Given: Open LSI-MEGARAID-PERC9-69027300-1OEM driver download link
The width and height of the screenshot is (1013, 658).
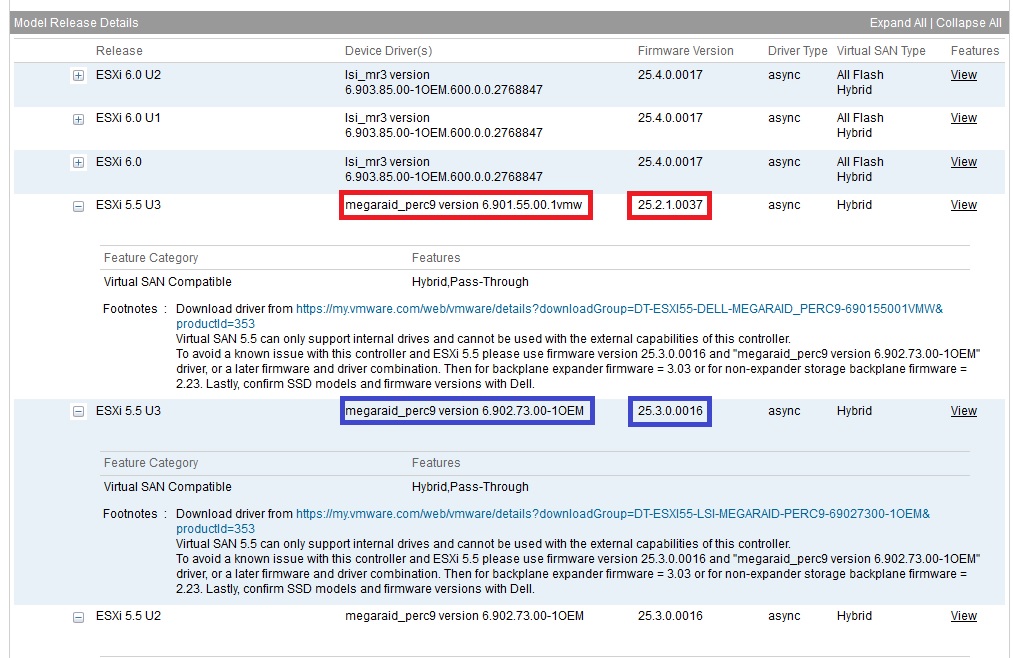Looking at the screenshot, I should tap(612, 514).
